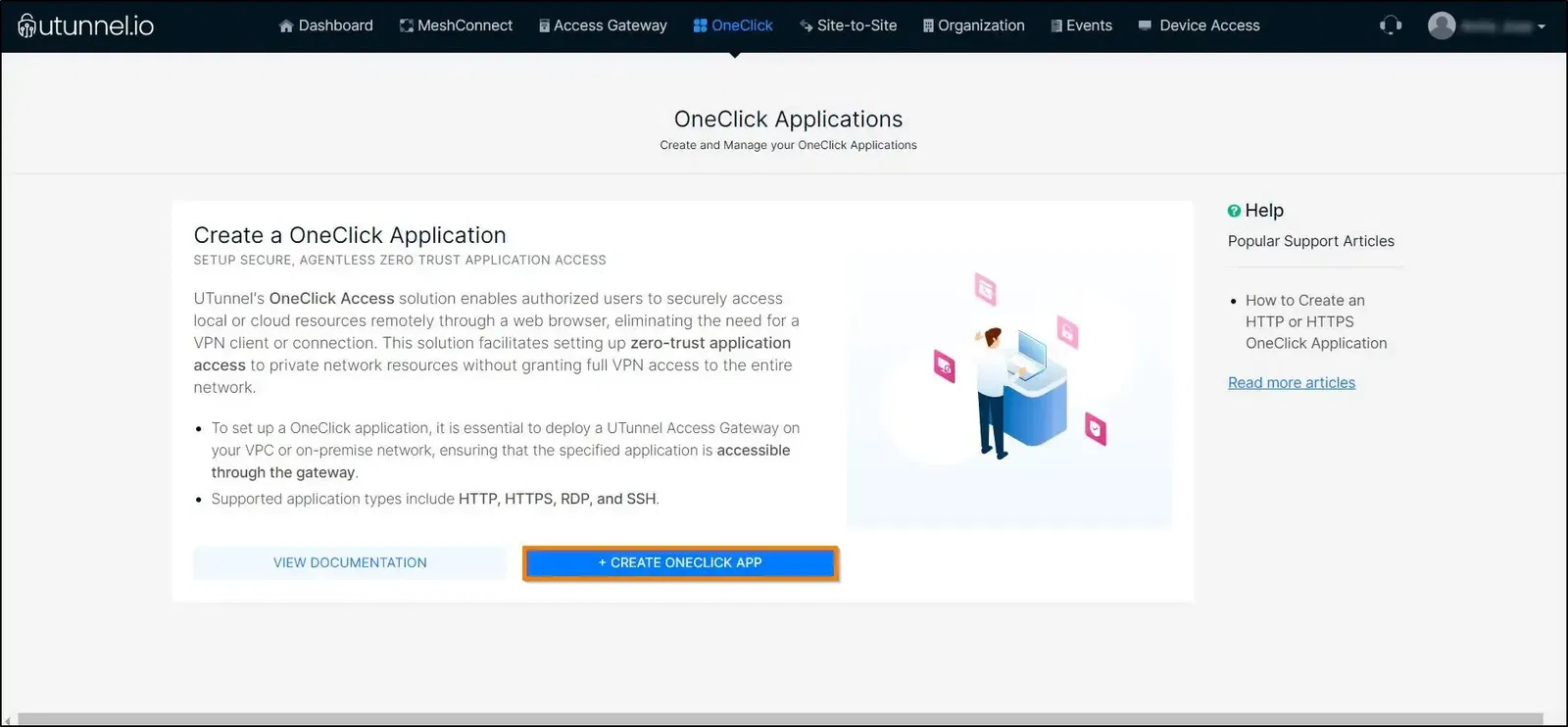Screen dimensions: 1568x727
Task: Open the Dashboard menu item
Action: [x=325, y=25]
